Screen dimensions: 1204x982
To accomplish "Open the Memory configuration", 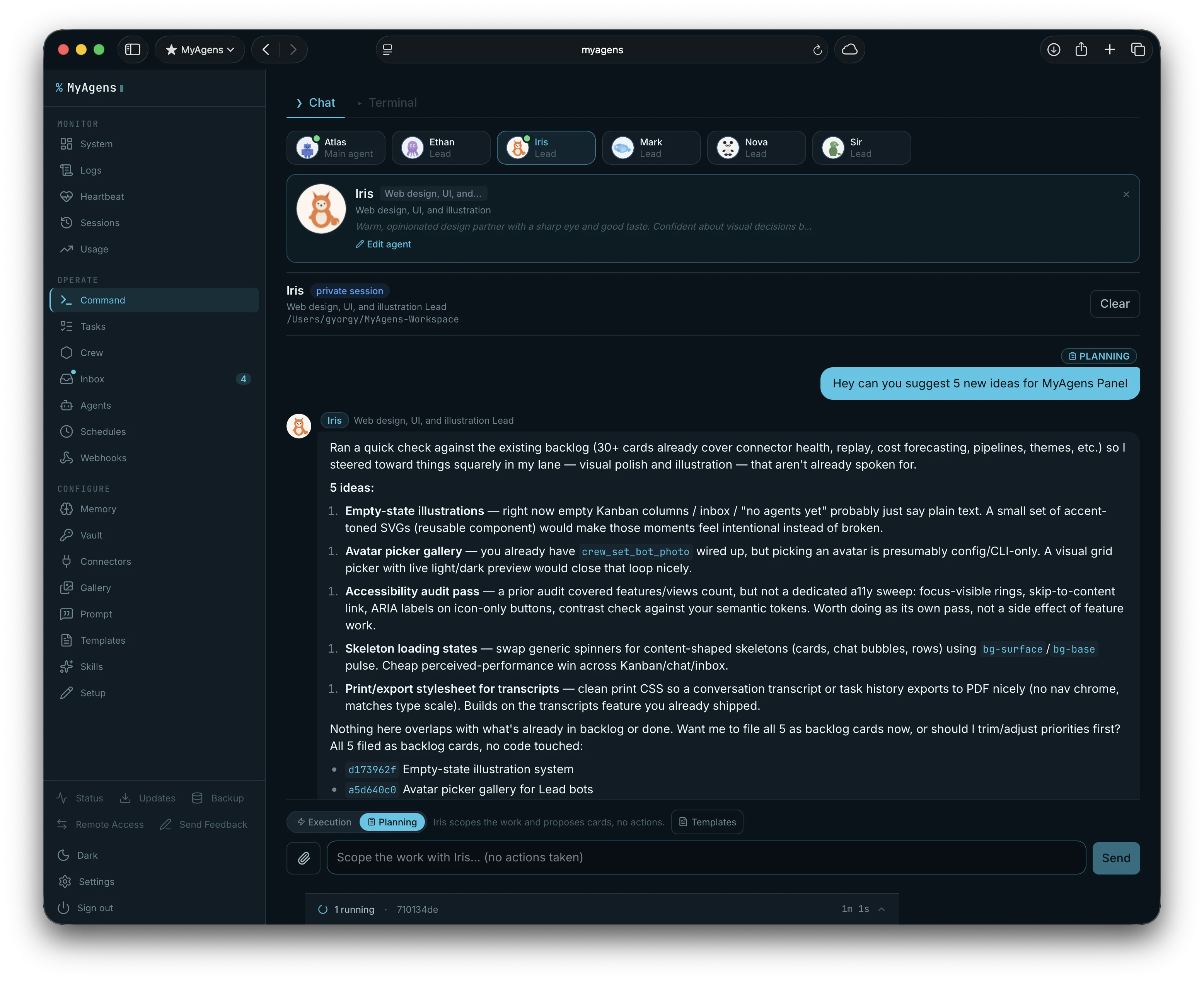I will click(154, 508).
